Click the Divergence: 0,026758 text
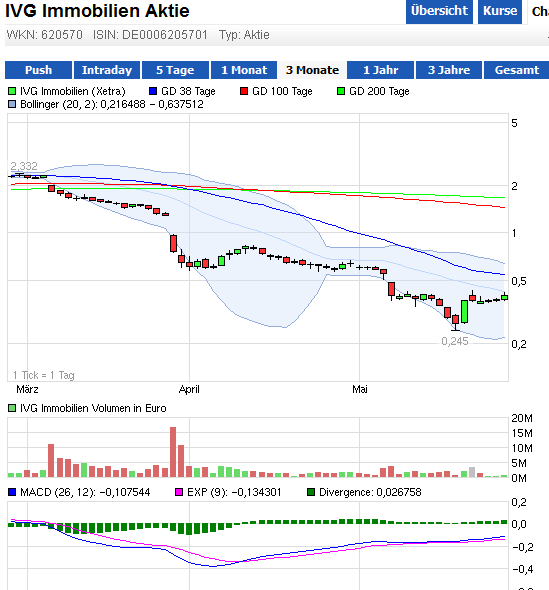The height and width of the screenshot is (590, 549). [370, 492]
